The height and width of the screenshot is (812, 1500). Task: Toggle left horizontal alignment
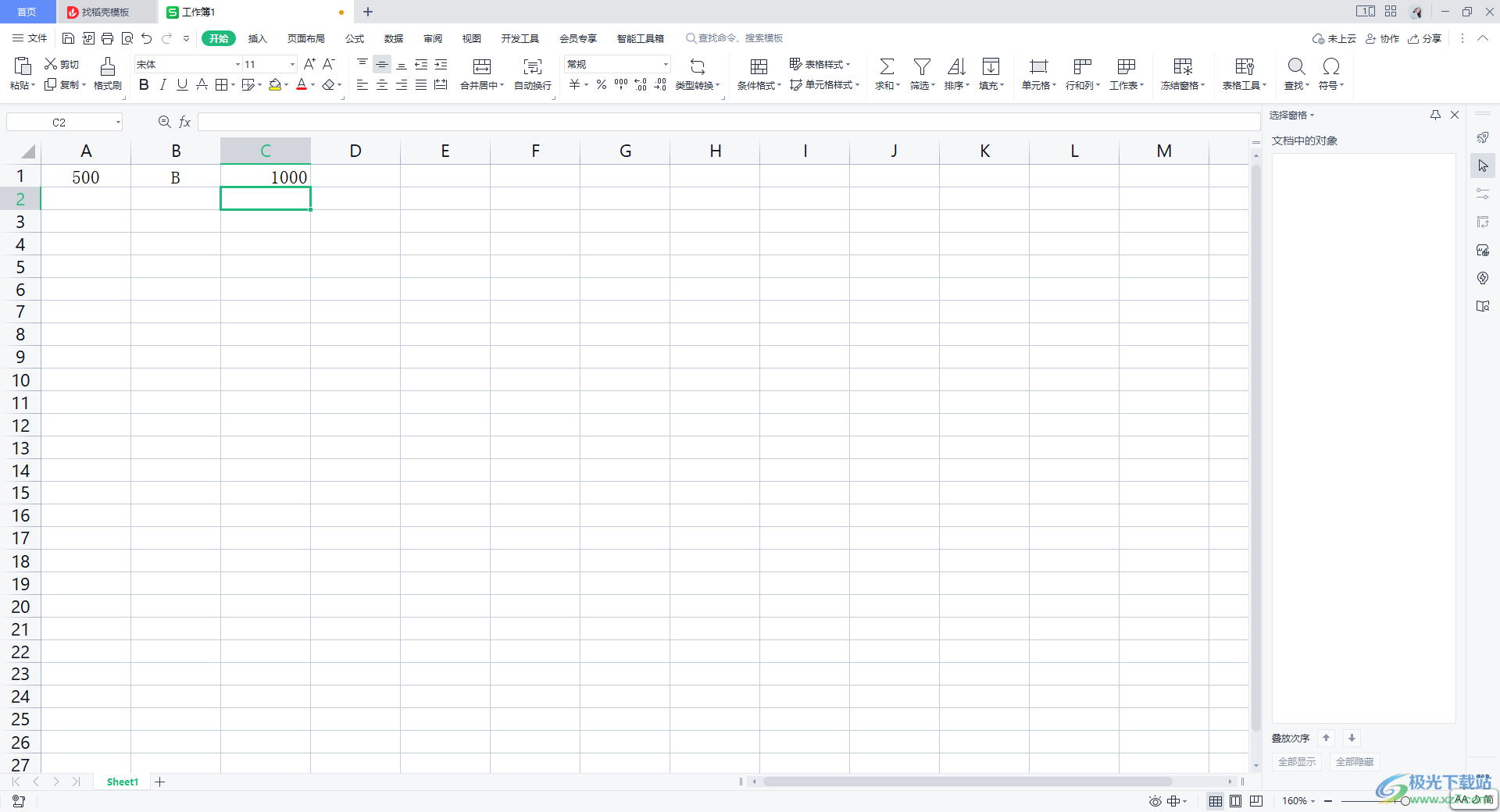[x=362, y=84]
